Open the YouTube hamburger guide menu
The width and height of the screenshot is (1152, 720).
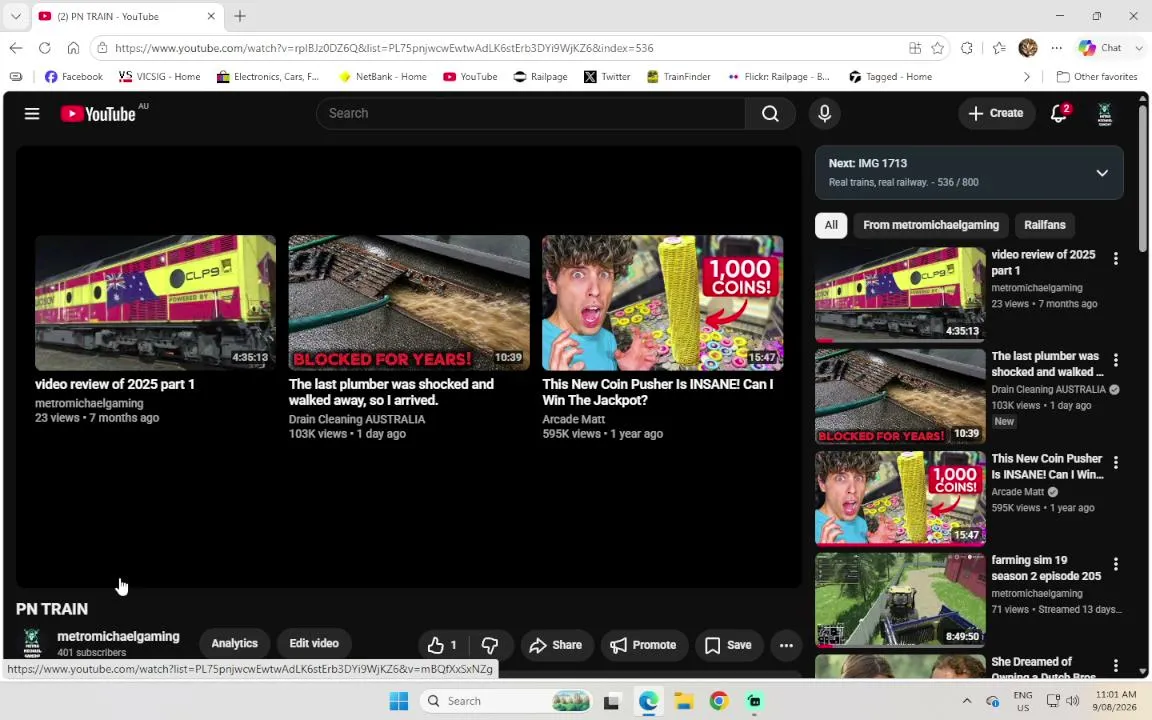click(x=32, y=114)
